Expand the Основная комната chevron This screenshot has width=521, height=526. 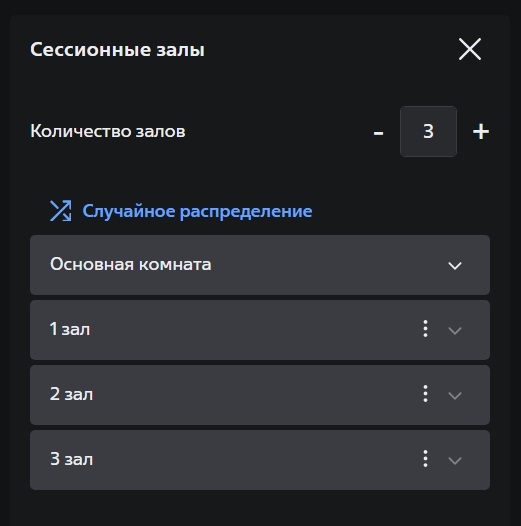[x=455, y=266]
